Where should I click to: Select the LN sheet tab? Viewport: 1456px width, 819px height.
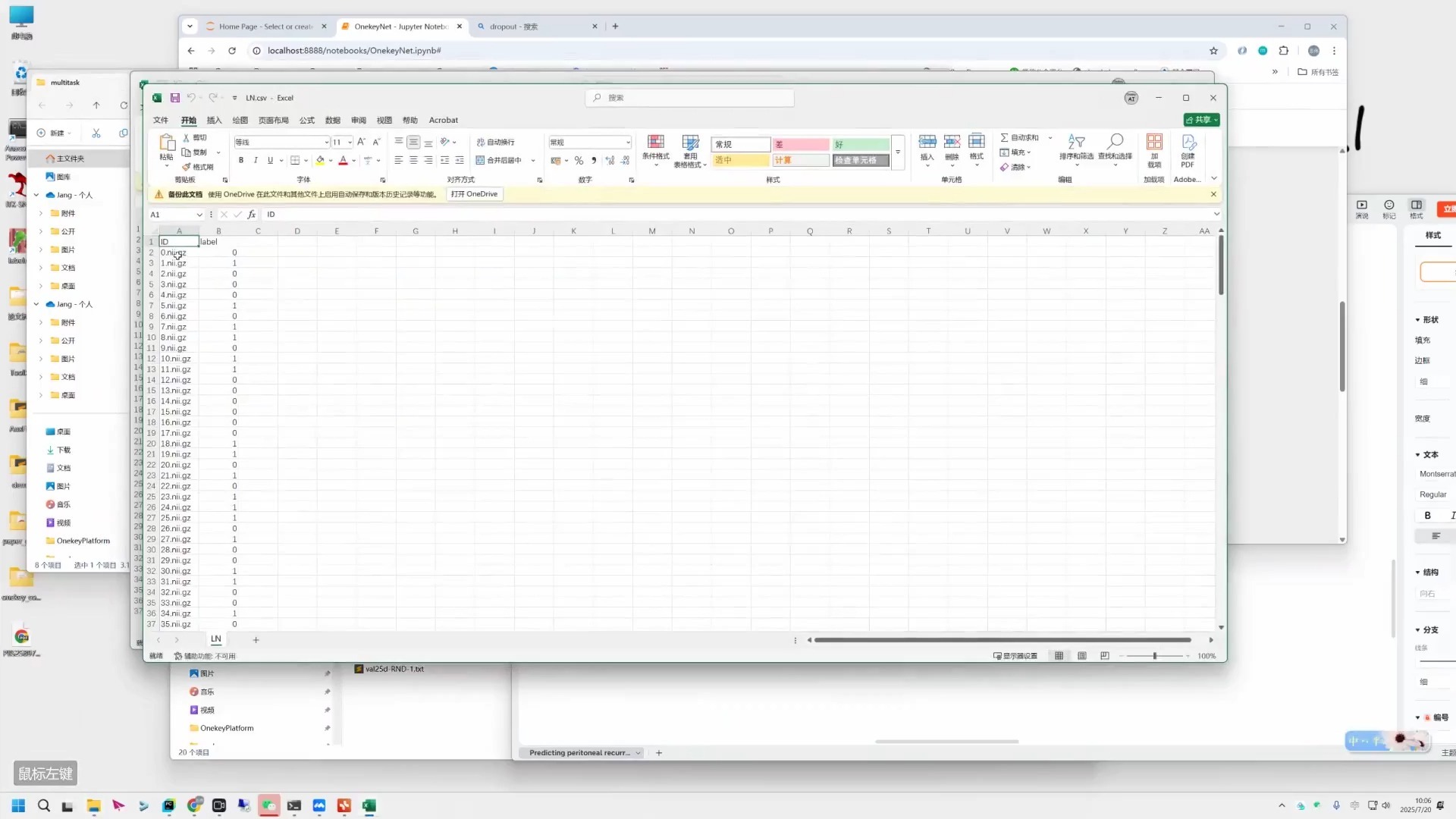pos(216,639)
